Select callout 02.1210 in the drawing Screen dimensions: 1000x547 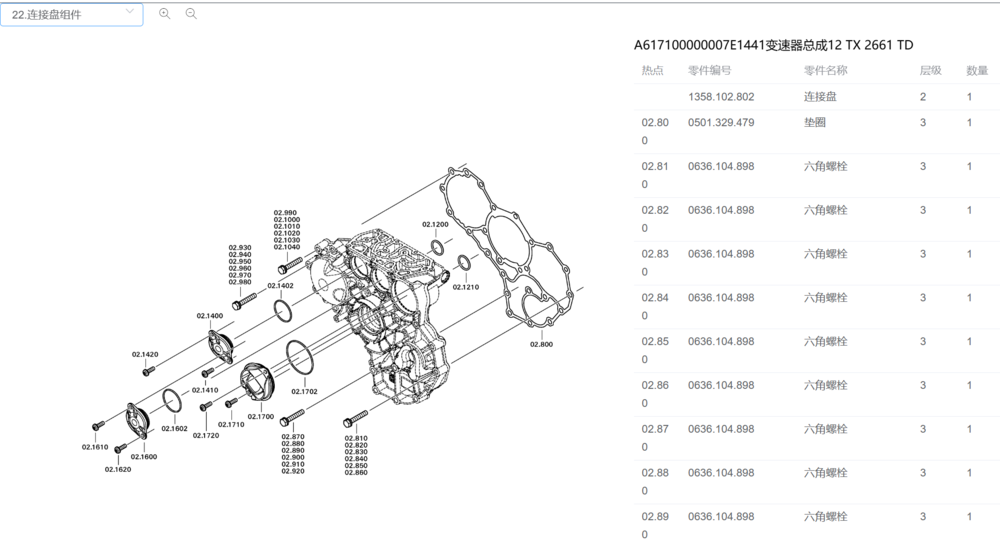pos(465,287)
